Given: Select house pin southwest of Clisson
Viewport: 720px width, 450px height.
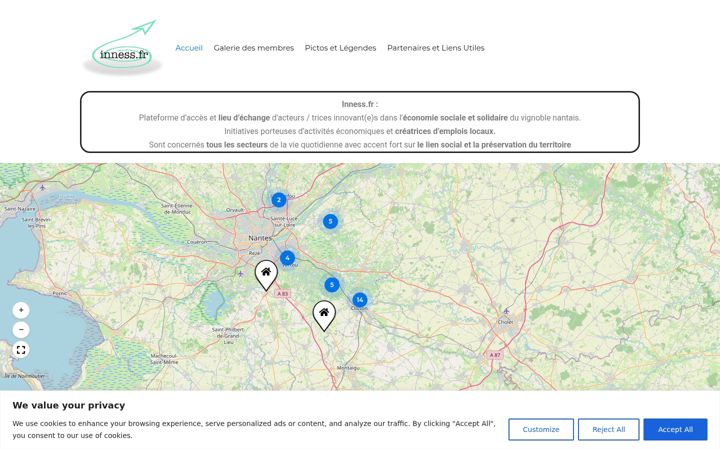Looking at the screenshot, I should click(x=324, y=315).
